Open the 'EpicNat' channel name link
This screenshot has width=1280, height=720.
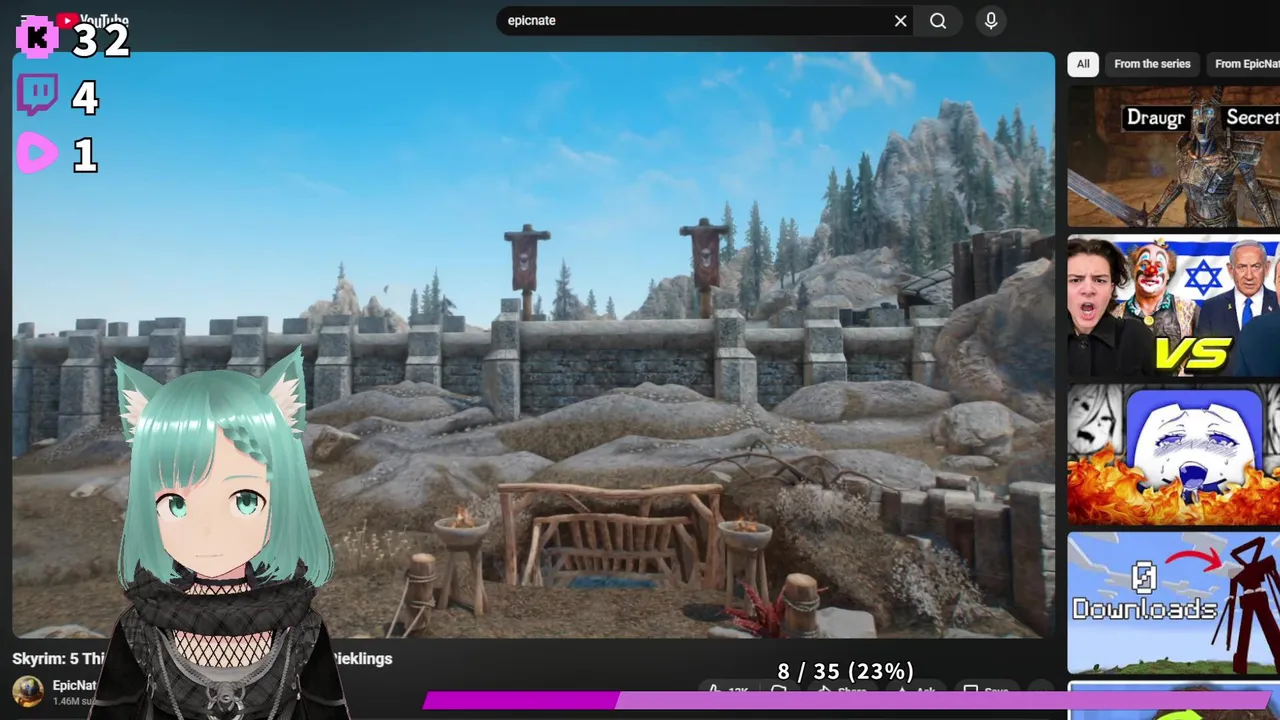(74, 685)
